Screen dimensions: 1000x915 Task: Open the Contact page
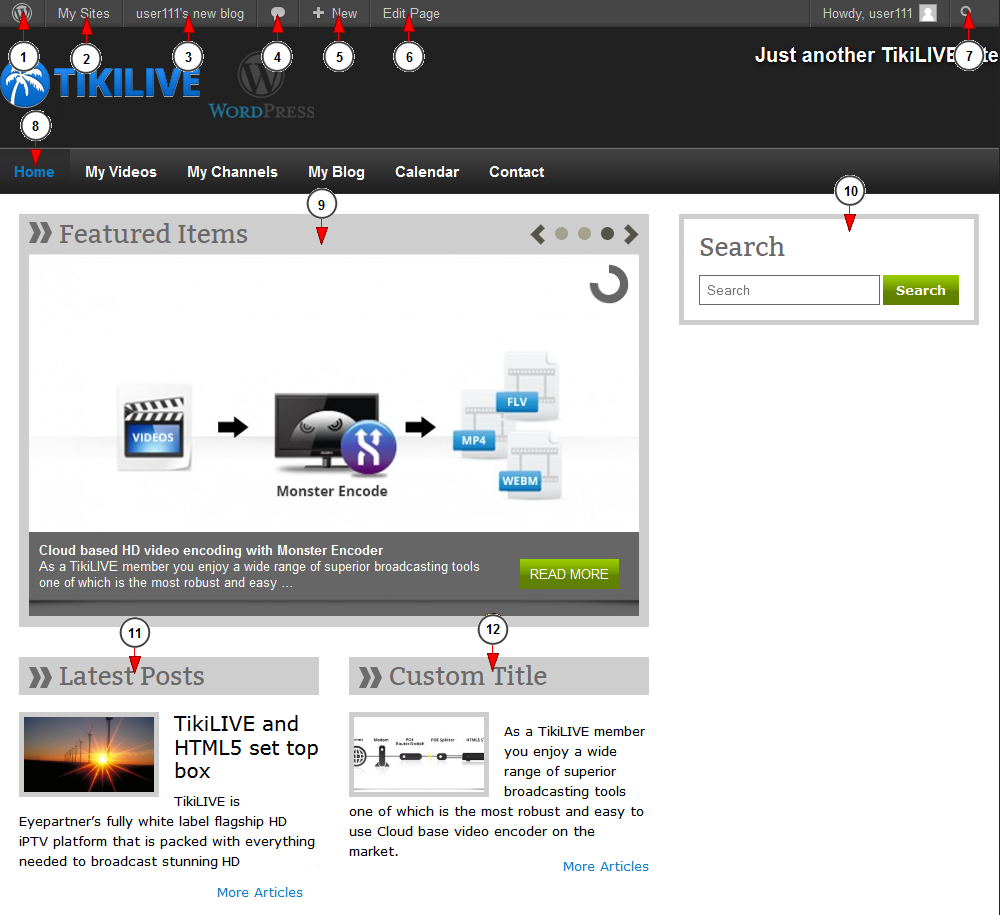[x=517, y=172]
